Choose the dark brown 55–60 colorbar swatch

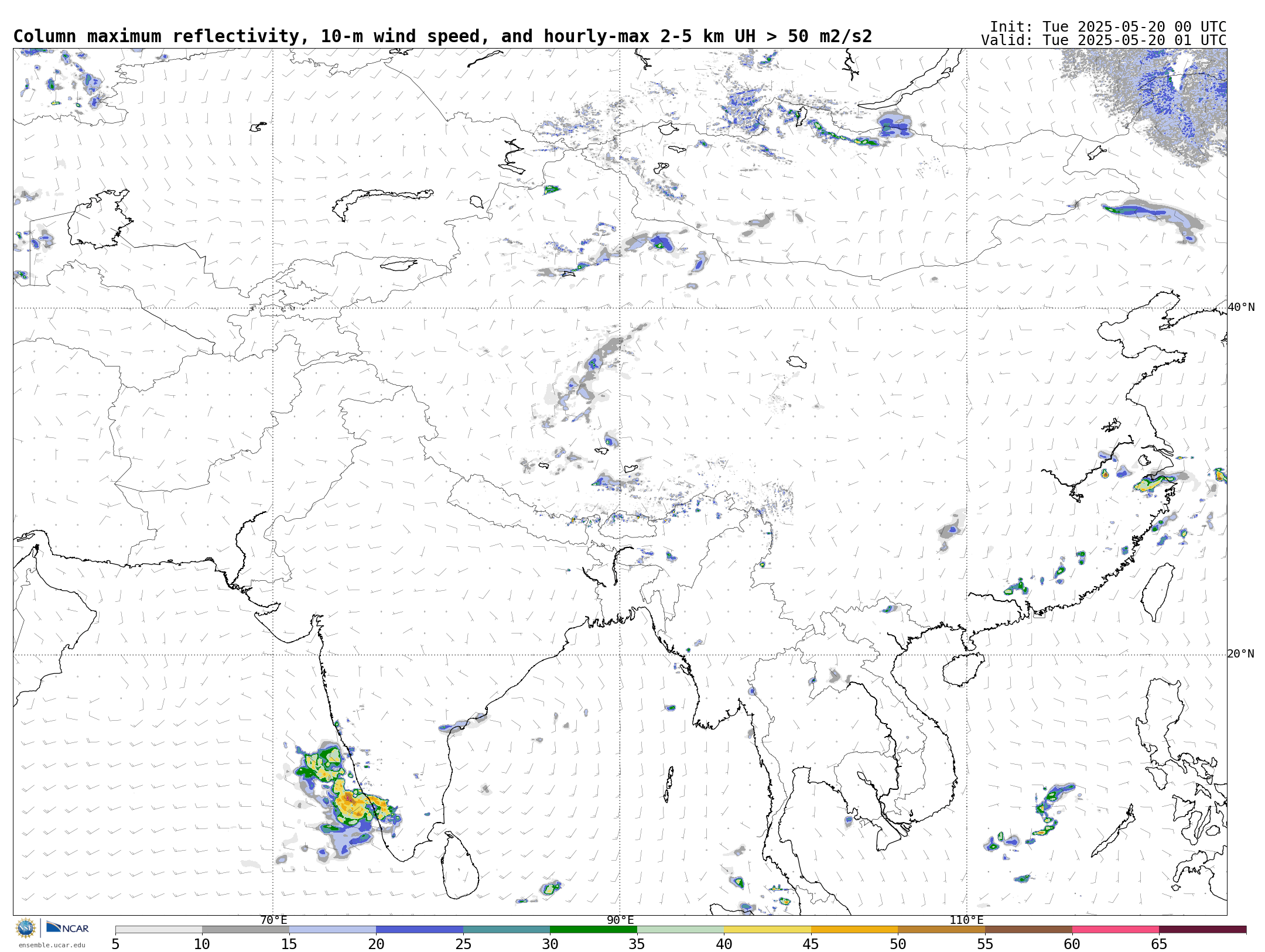pos(1028,930)
